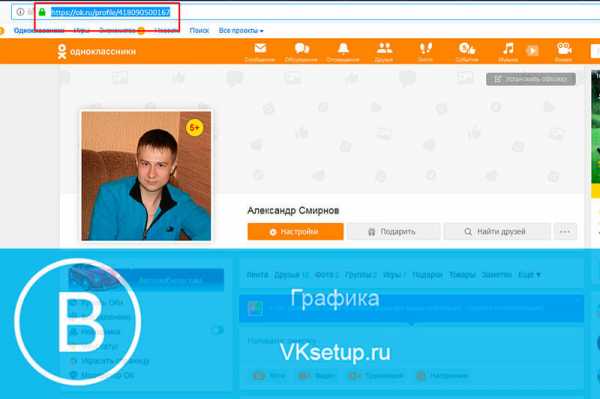Open Friends icon in orange header
Viewport: 600px width, 399px height.
pos(384,49)
